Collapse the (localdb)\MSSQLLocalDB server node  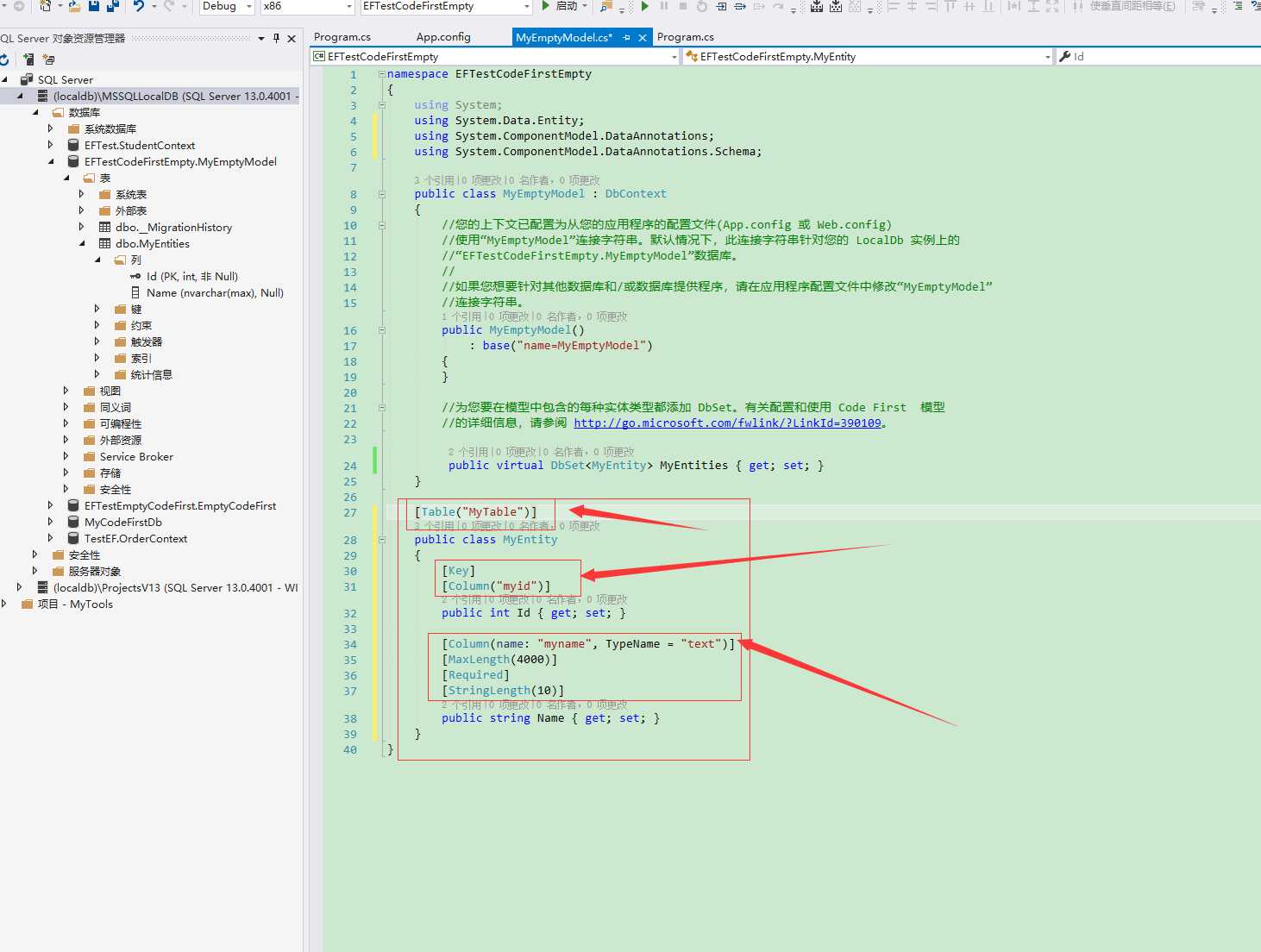(20, 96)
